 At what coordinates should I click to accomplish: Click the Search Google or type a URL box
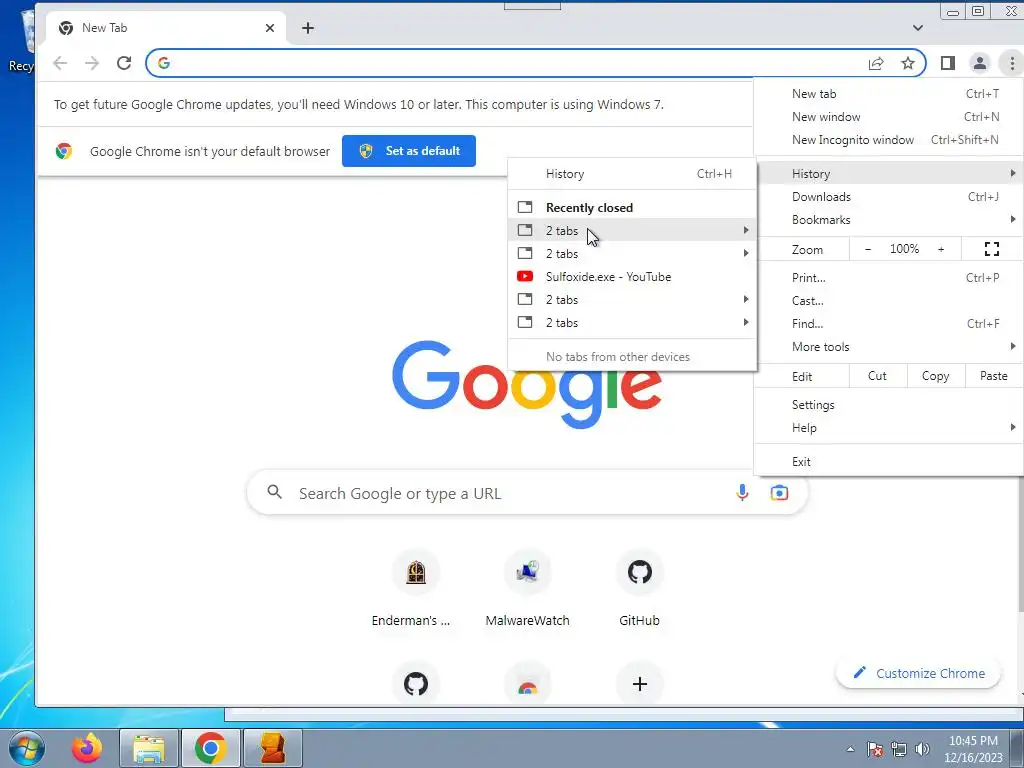click(527, 492)
